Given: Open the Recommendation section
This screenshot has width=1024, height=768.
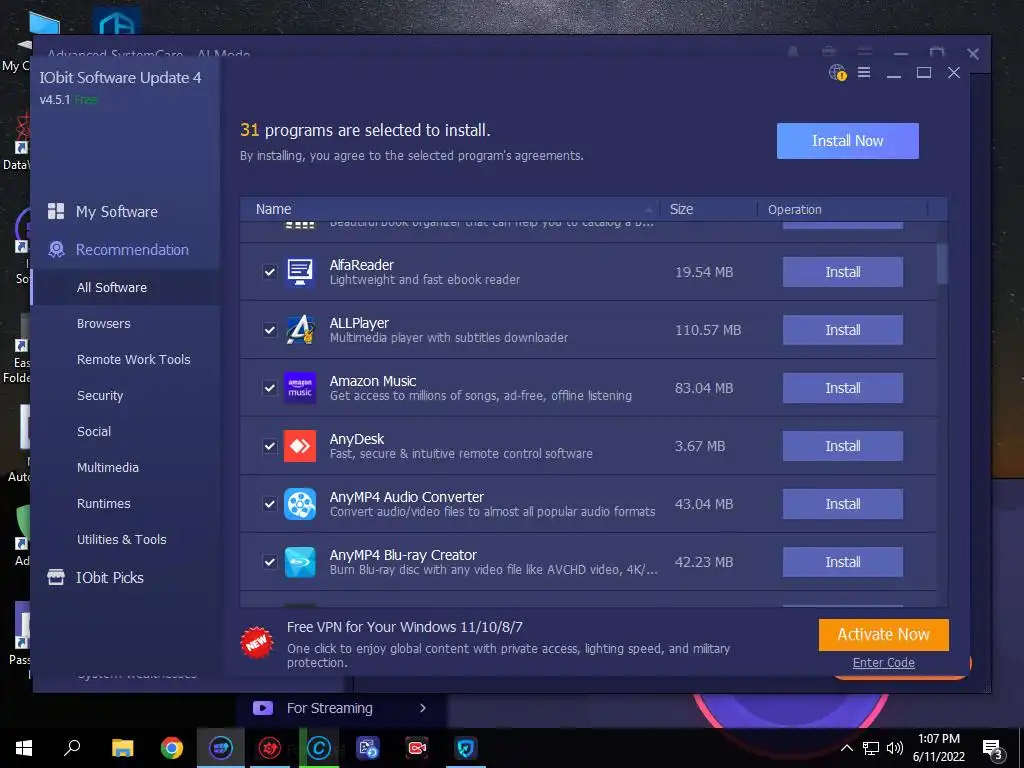Looking at the screenshot, I should (132, 249).
